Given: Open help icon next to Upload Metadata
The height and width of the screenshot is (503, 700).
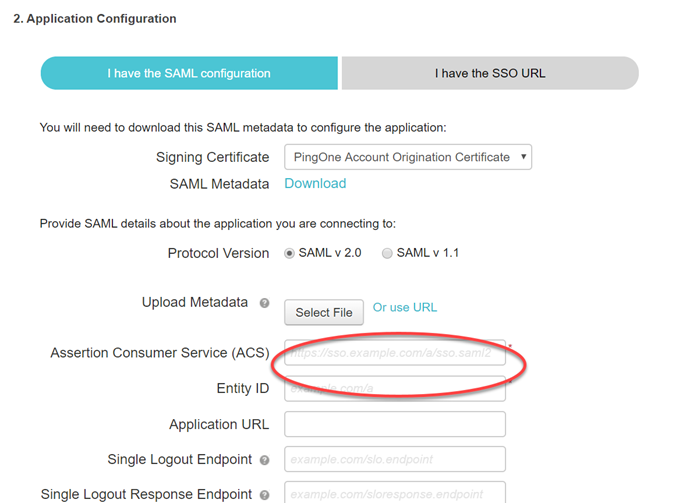Looking at the screenshot, I should [x=264, y=303].
